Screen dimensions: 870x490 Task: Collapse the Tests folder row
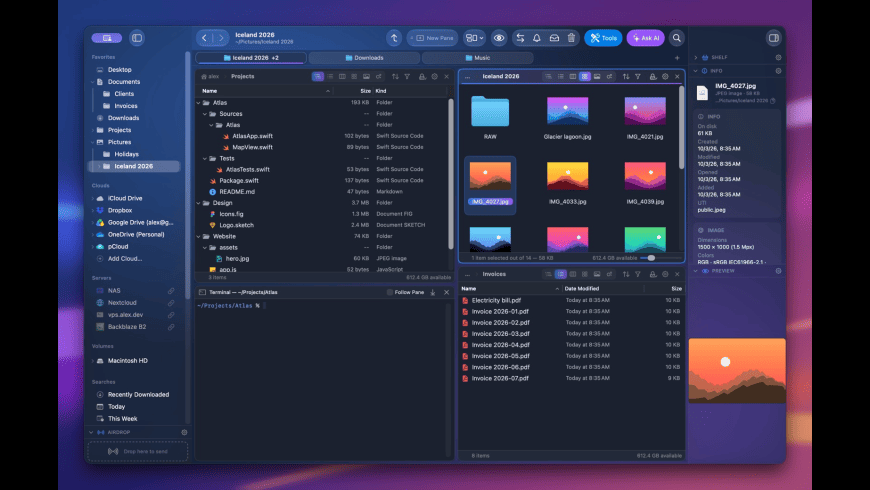pos(205,158)
